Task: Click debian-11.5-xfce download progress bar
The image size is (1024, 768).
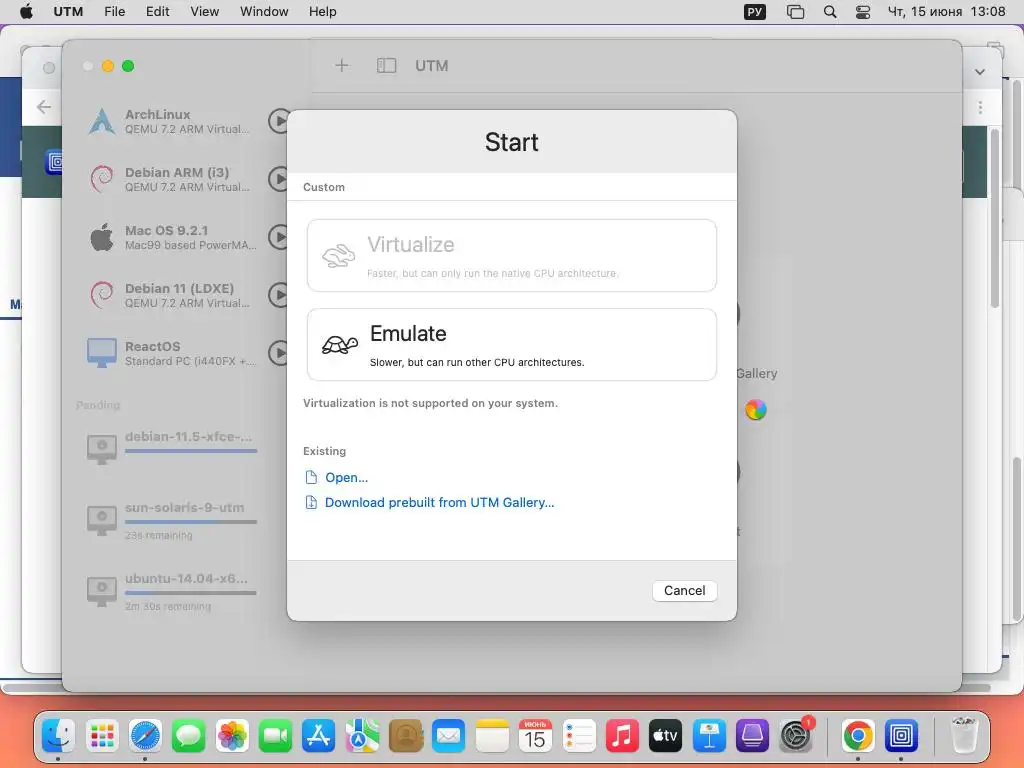Action: pos(191,451)
